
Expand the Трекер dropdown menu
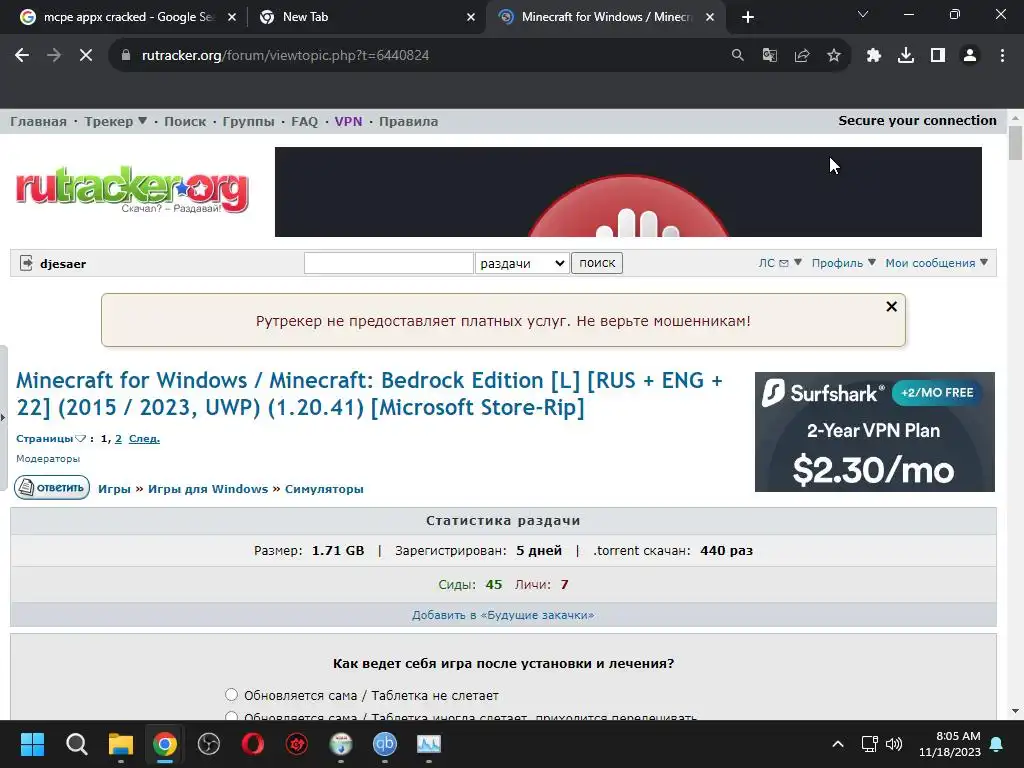coord(115,121)
